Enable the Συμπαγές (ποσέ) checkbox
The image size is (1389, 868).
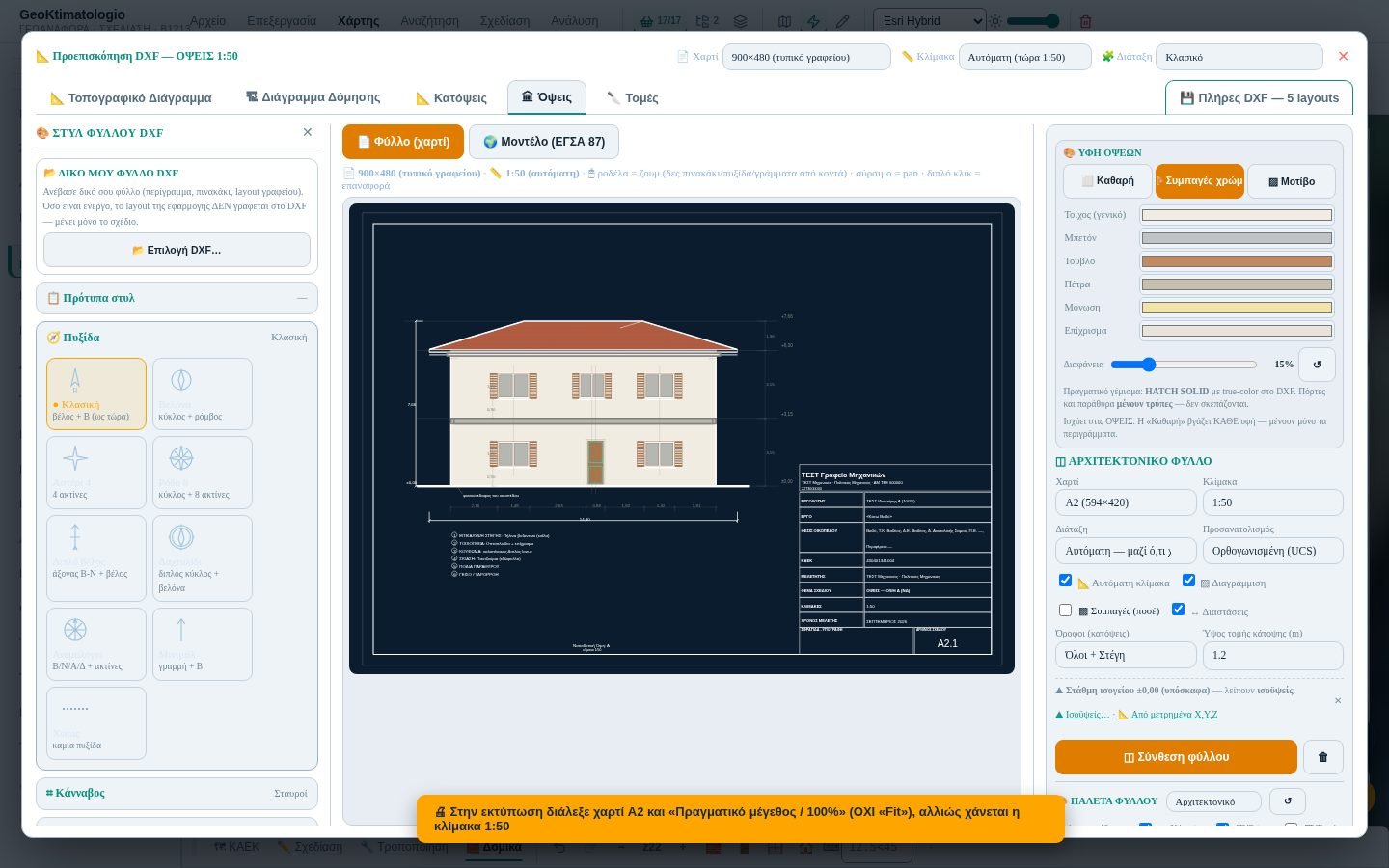click(1065, 610)
